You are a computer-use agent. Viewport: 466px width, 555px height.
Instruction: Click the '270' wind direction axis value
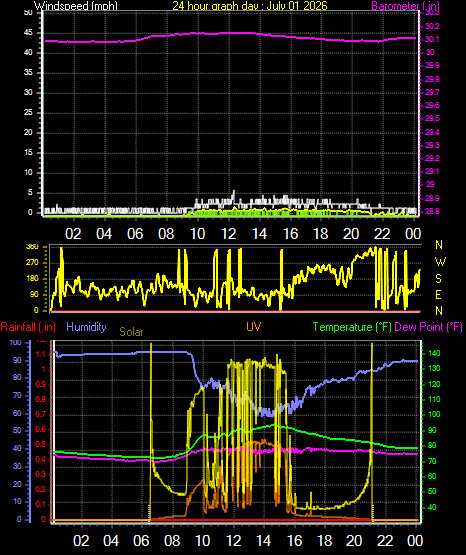(x=32, y=263)
